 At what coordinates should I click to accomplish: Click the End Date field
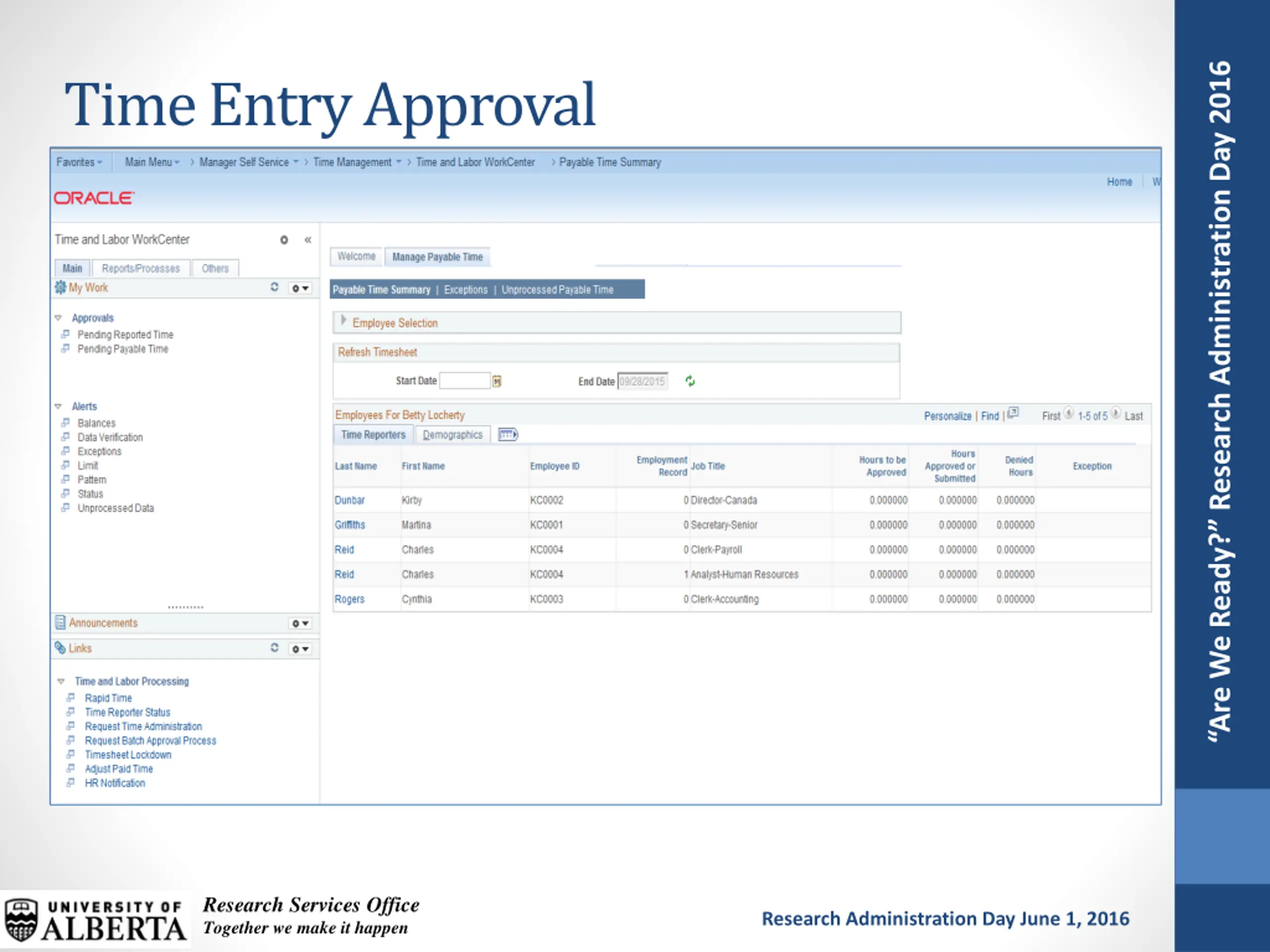click(642, 382)
